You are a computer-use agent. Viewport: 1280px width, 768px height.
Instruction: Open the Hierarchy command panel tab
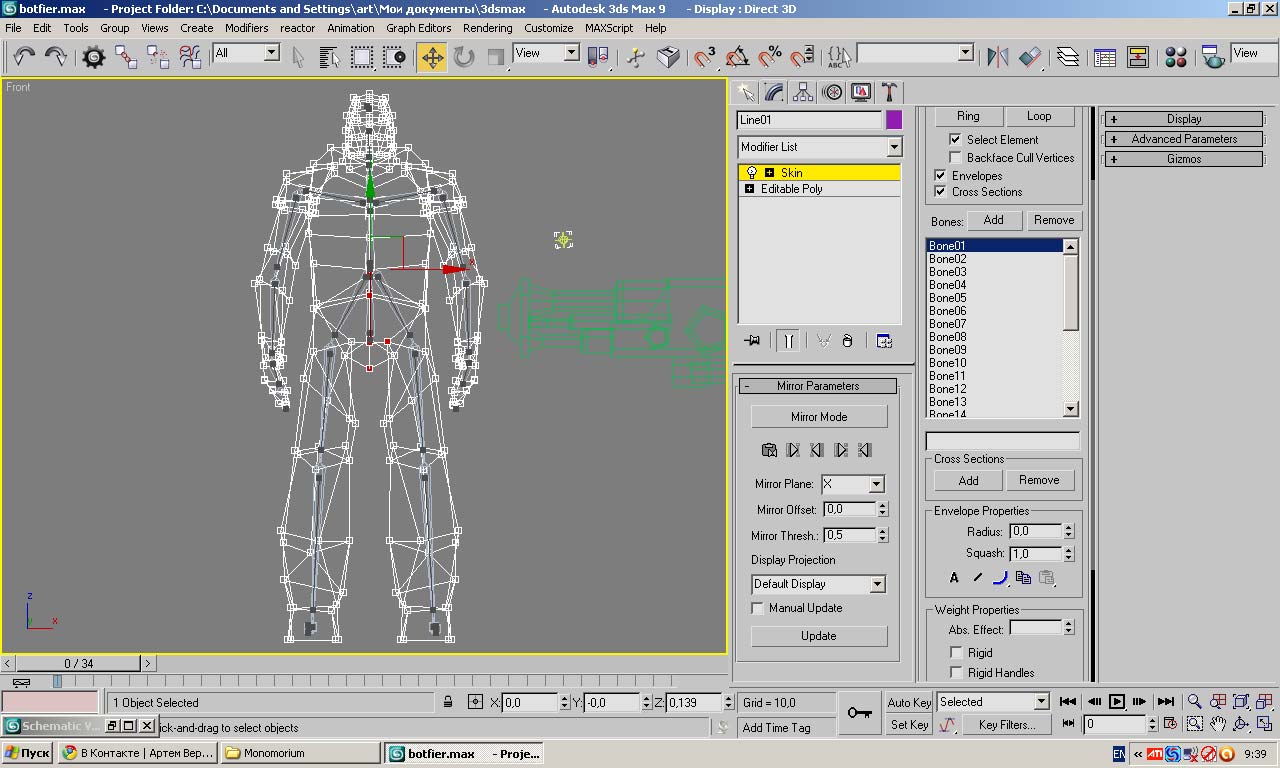click(803, 92)
